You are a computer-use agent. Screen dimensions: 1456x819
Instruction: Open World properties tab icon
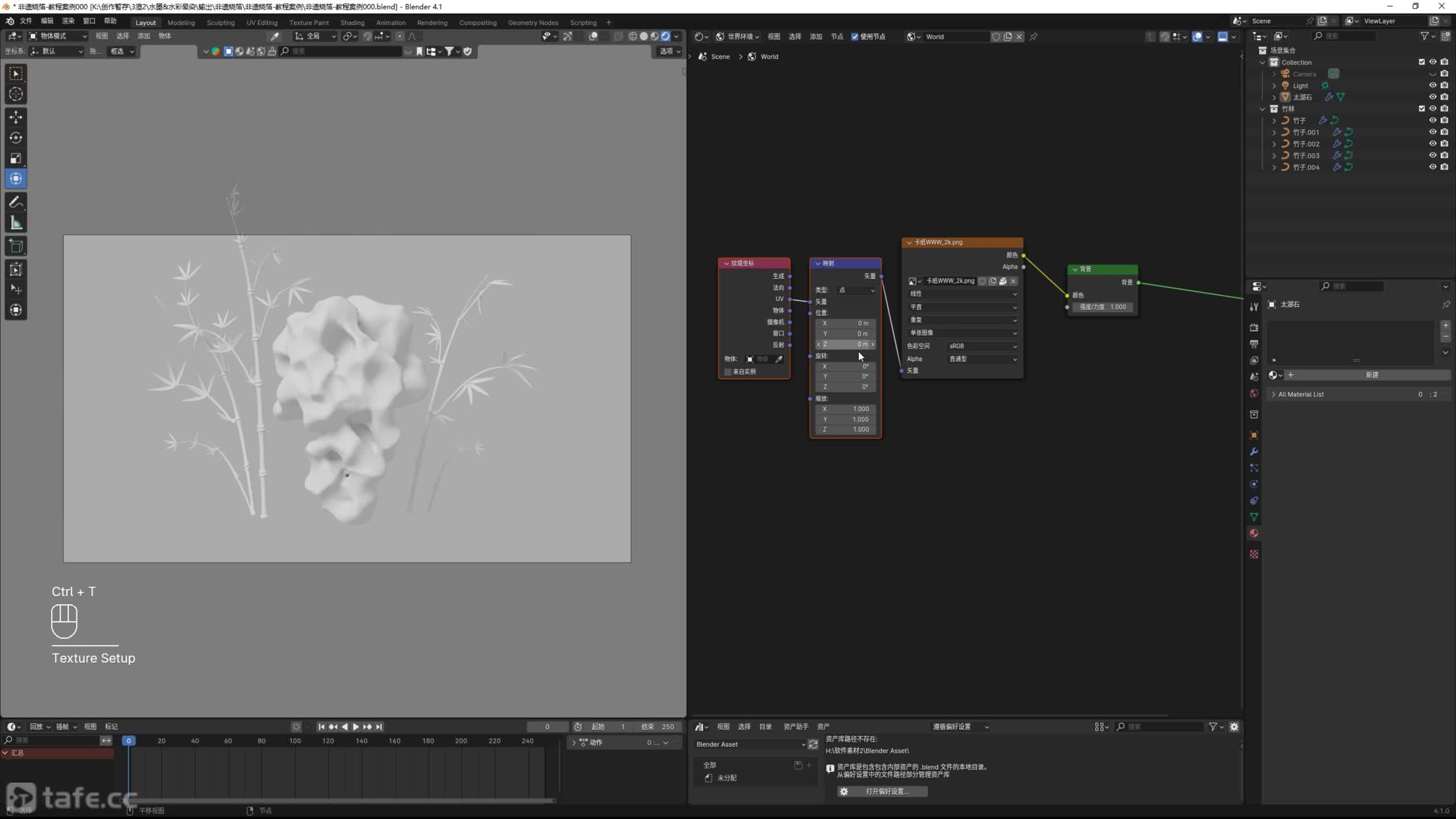(1254, 393)
